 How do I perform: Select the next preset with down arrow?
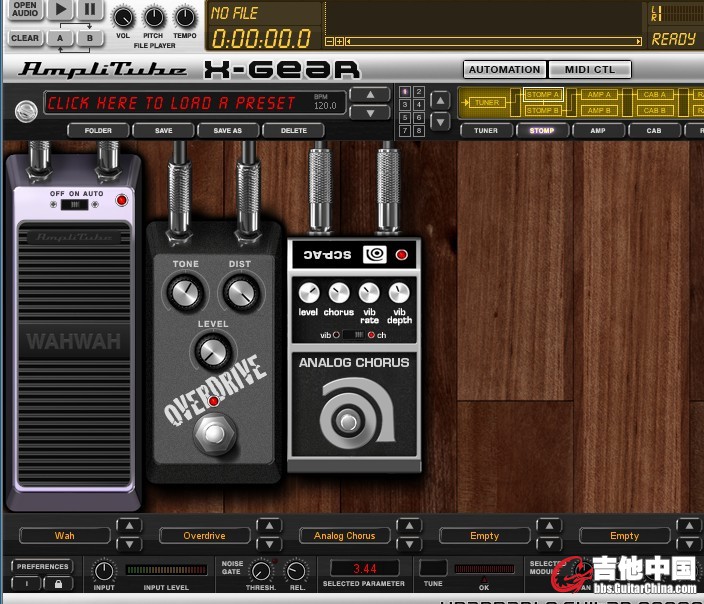coord(370,113)
